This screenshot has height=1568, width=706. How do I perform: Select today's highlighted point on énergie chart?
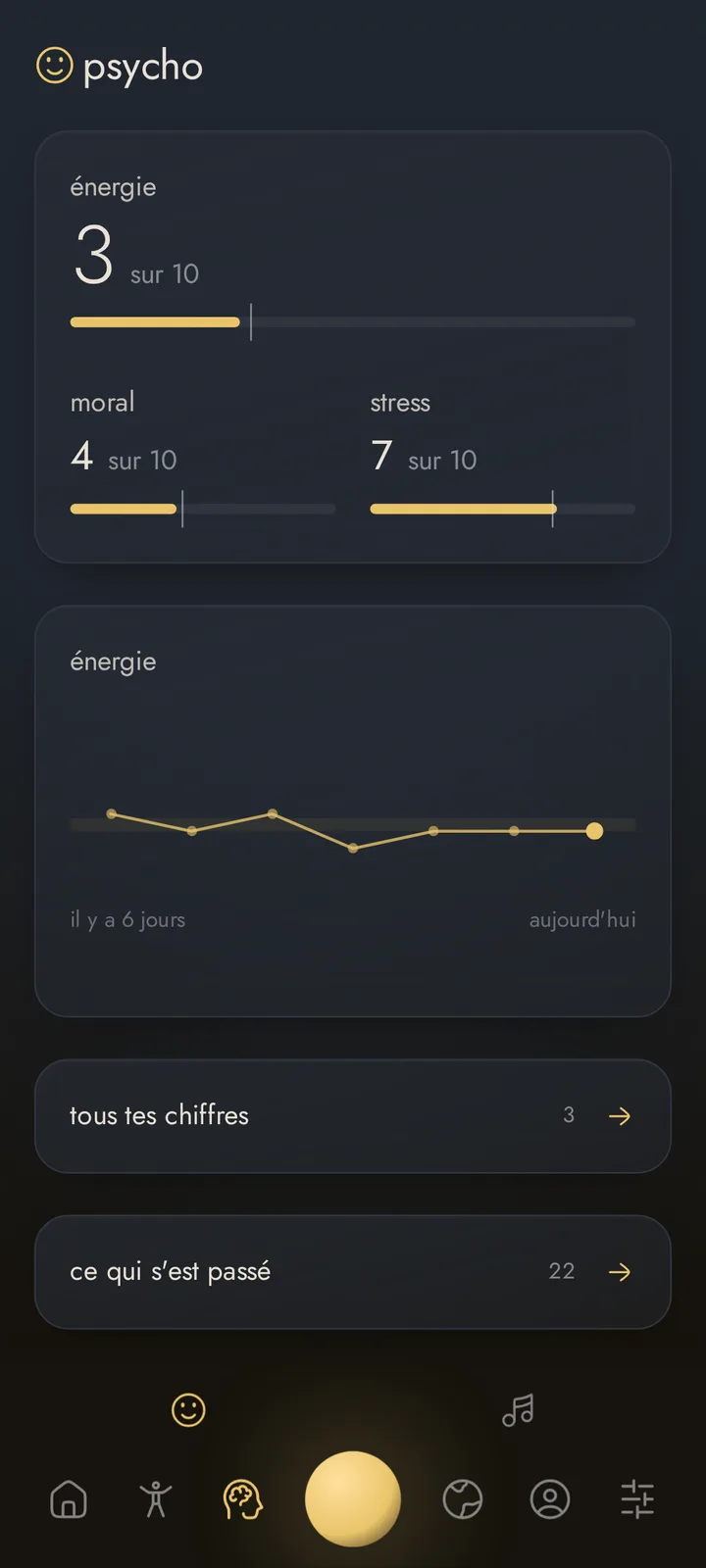coord(594,831)
